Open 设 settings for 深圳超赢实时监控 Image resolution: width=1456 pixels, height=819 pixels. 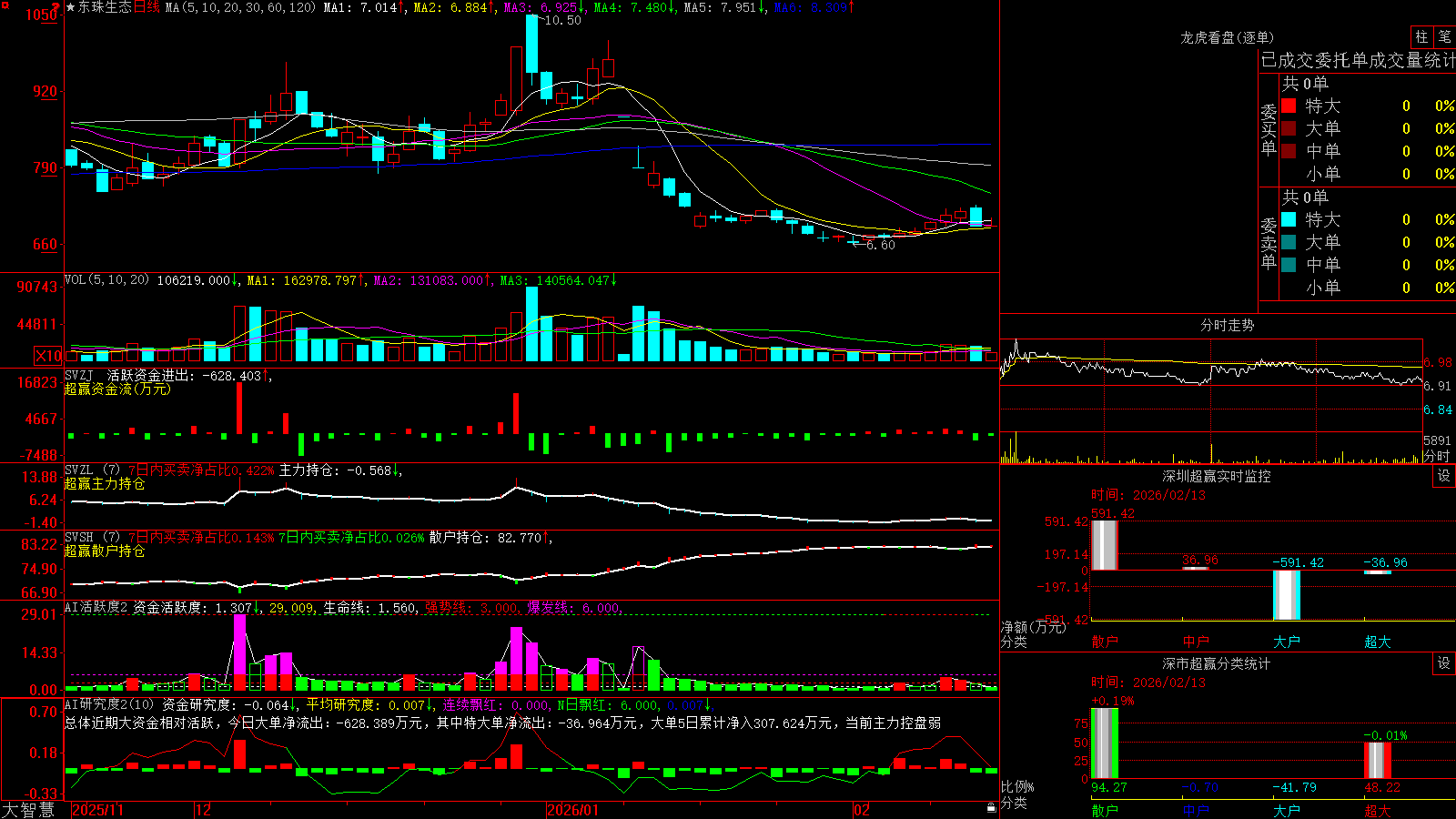(1444, 476)
